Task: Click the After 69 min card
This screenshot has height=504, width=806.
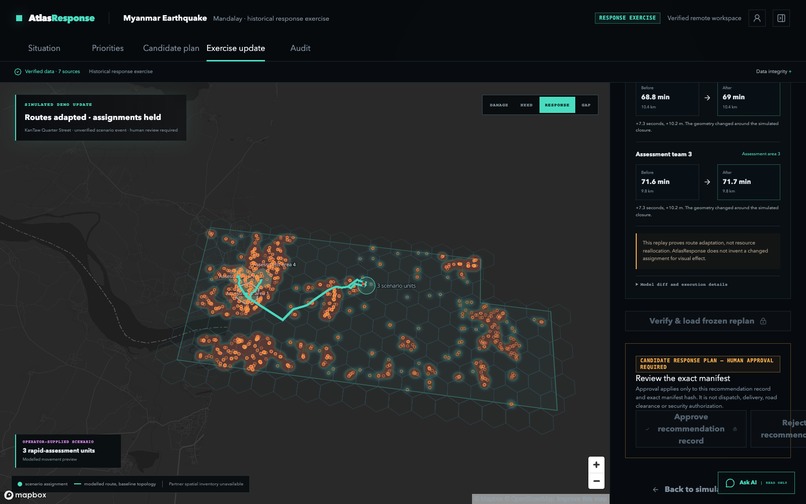Action: click(x=748, y=98)
